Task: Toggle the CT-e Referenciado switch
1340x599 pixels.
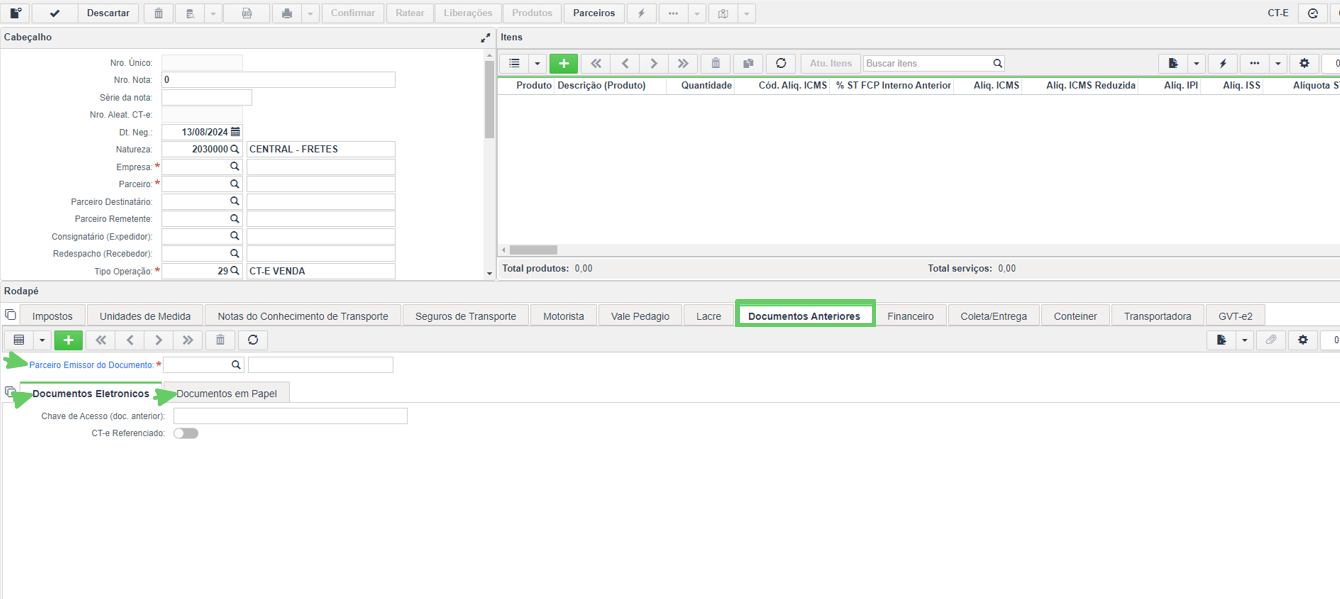Action: (186, 433)
